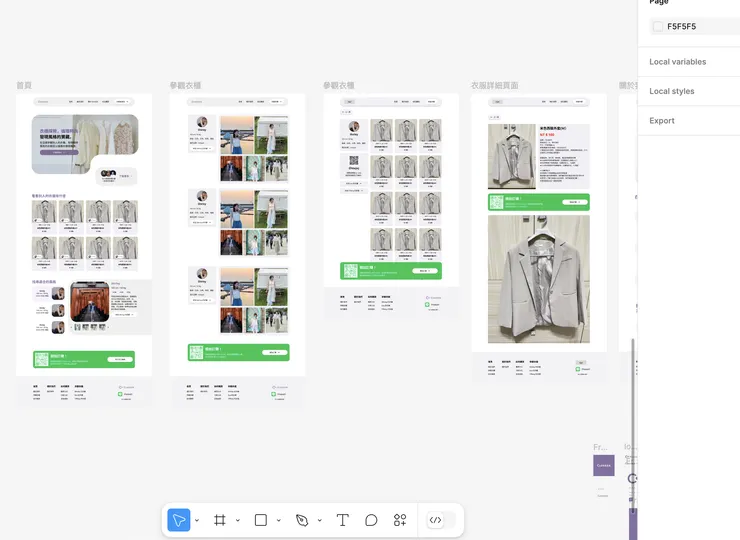The image size is (740, 540).
Task: Open Local styles section
Action: 672,91
